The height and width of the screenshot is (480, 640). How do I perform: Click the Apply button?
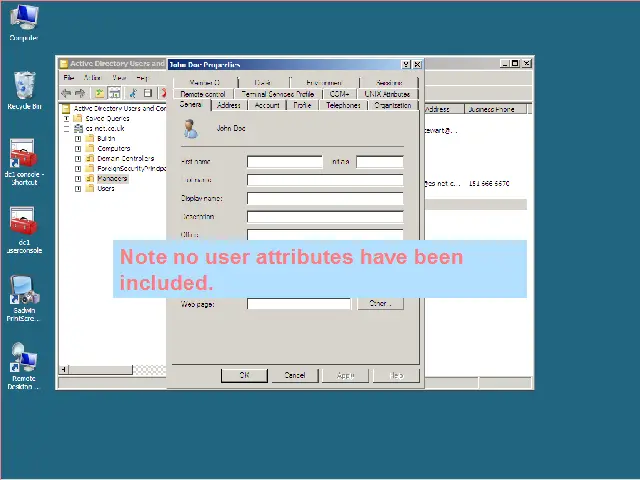tap(345, 375)
